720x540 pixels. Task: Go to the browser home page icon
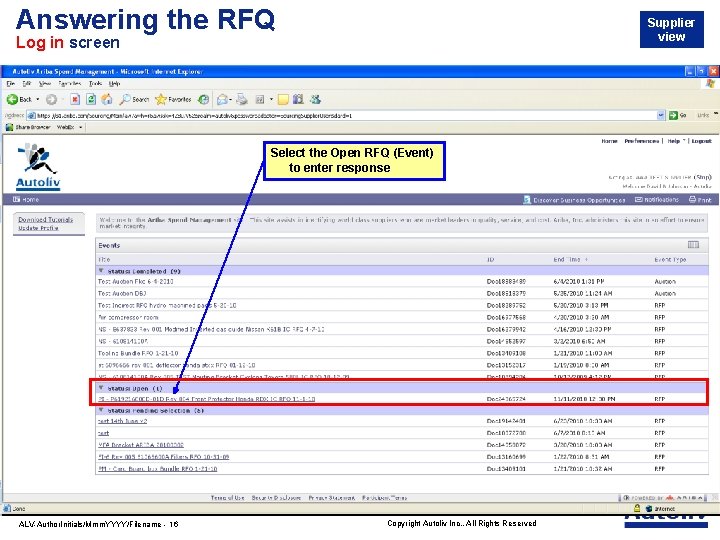tap(107, 99)
